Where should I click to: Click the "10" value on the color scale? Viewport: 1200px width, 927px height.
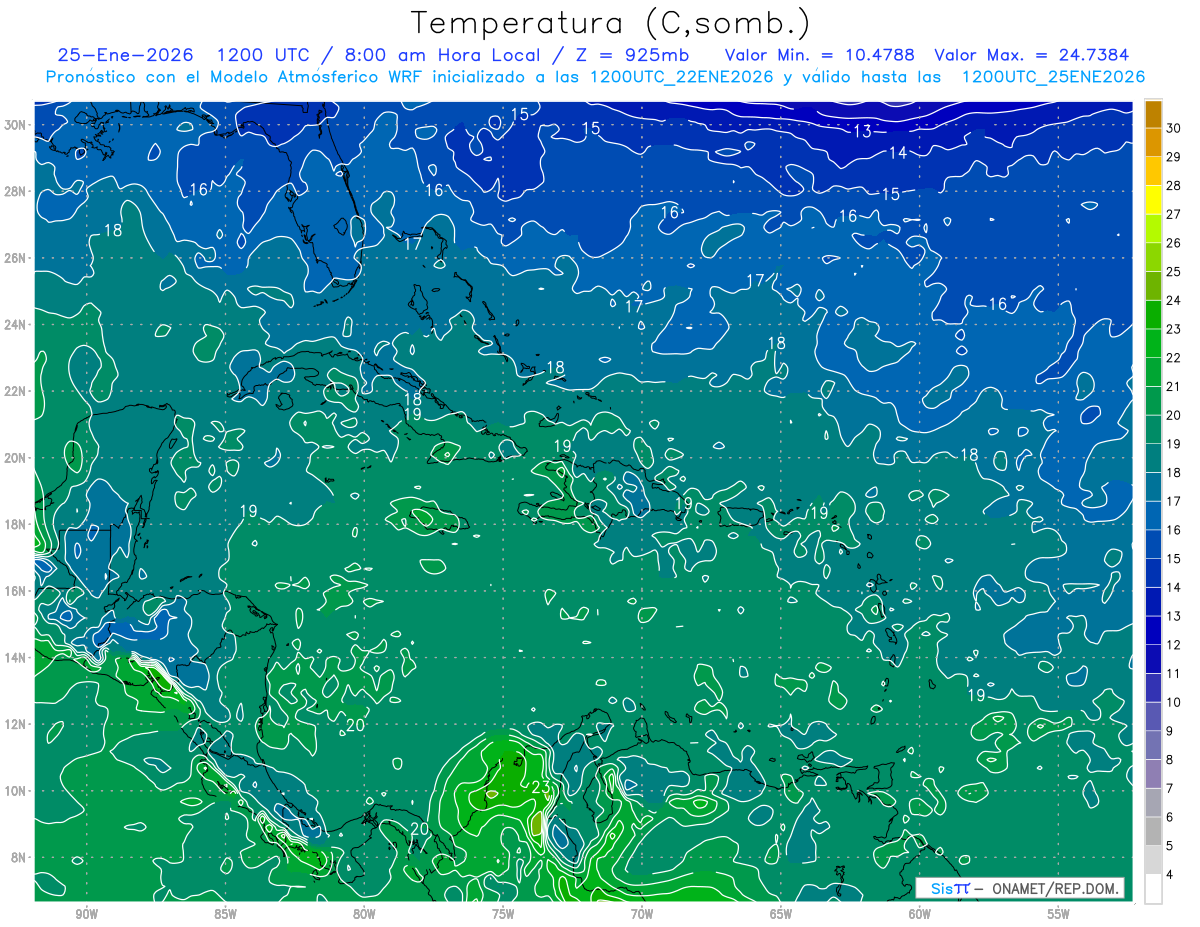pyautogui.click(x=1173, y=703)
